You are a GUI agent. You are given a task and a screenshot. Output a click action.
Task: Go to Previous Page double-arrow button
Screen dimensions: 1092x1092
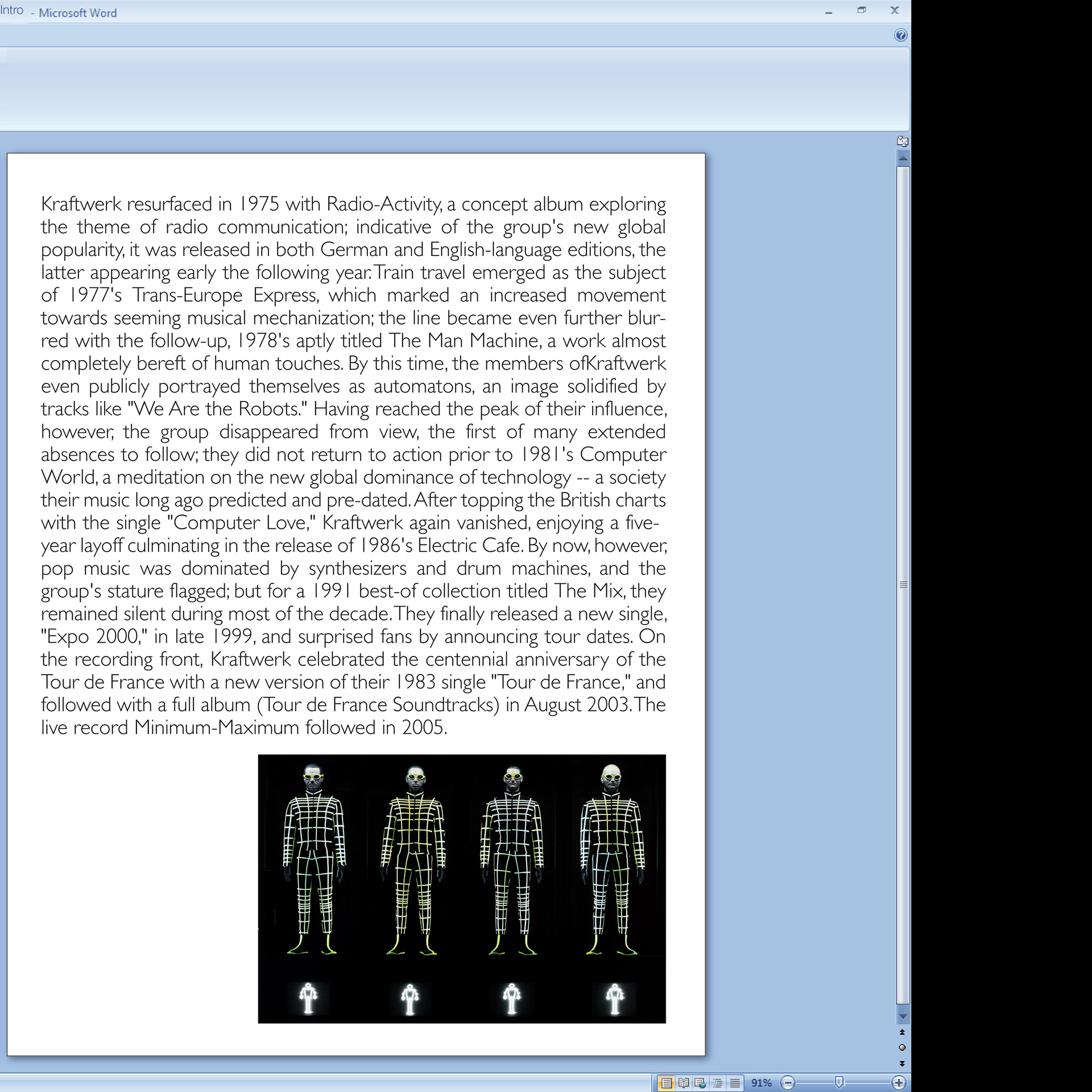(x=902, y=1032)
